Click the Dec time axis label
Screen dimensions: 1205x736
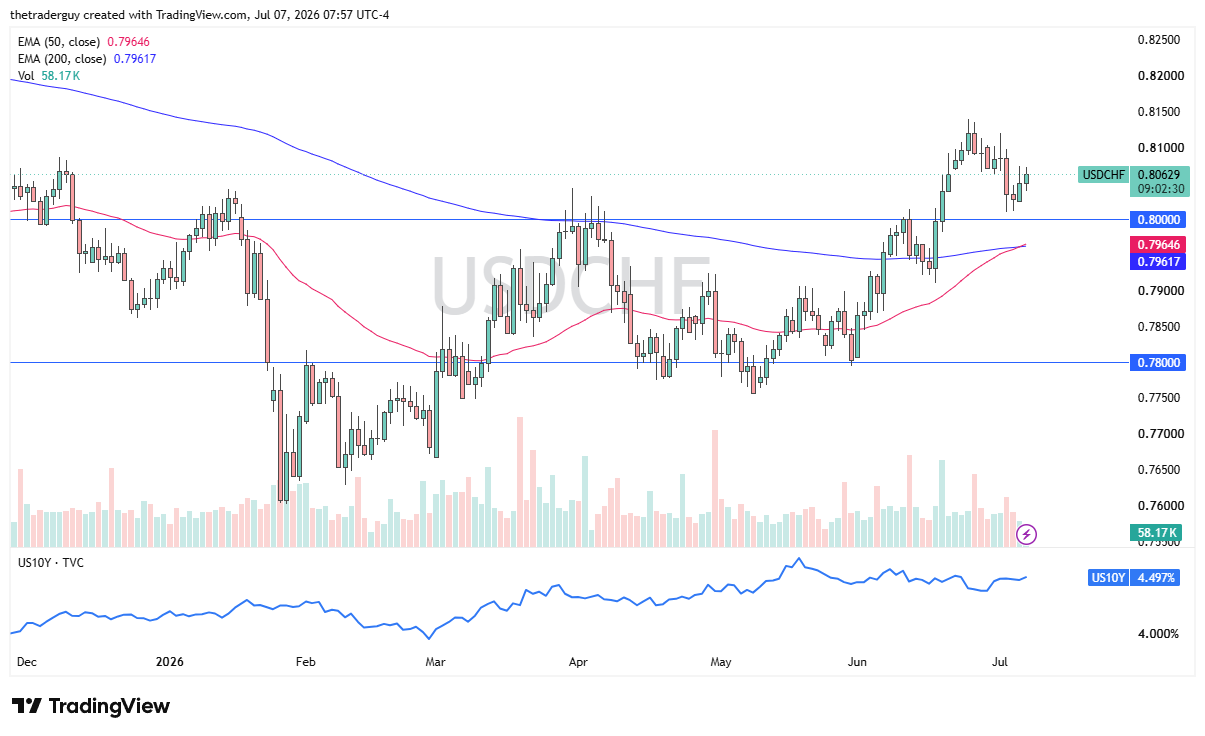point(27,662)
